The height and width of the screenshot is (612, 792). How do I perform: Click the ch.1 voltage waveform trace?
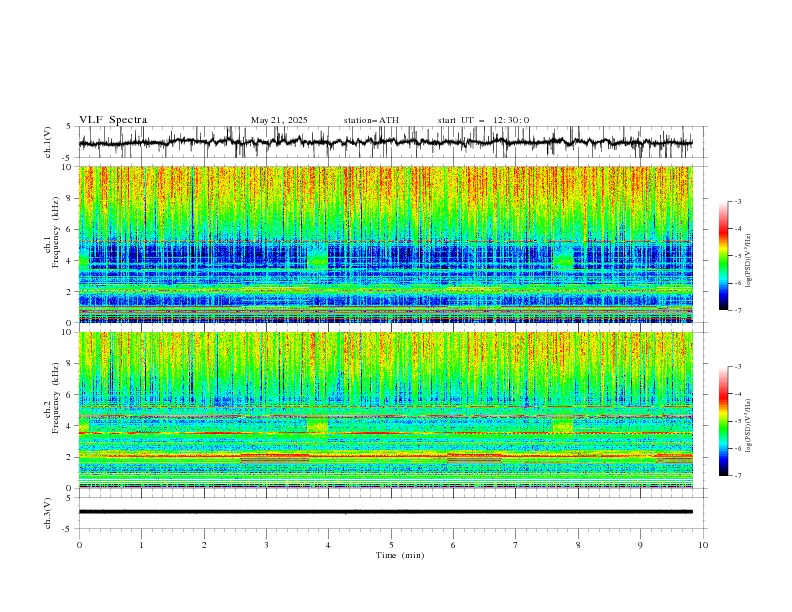pyautogui.click(x=385, y=142)
